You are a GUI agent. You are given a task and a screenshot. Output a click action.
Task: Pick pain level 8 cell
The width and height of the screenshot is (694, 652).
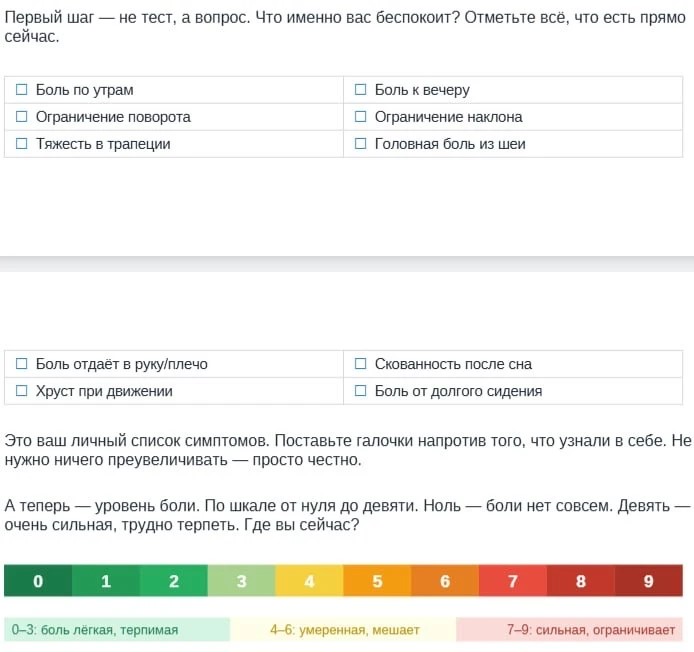[x=581, y=580]
